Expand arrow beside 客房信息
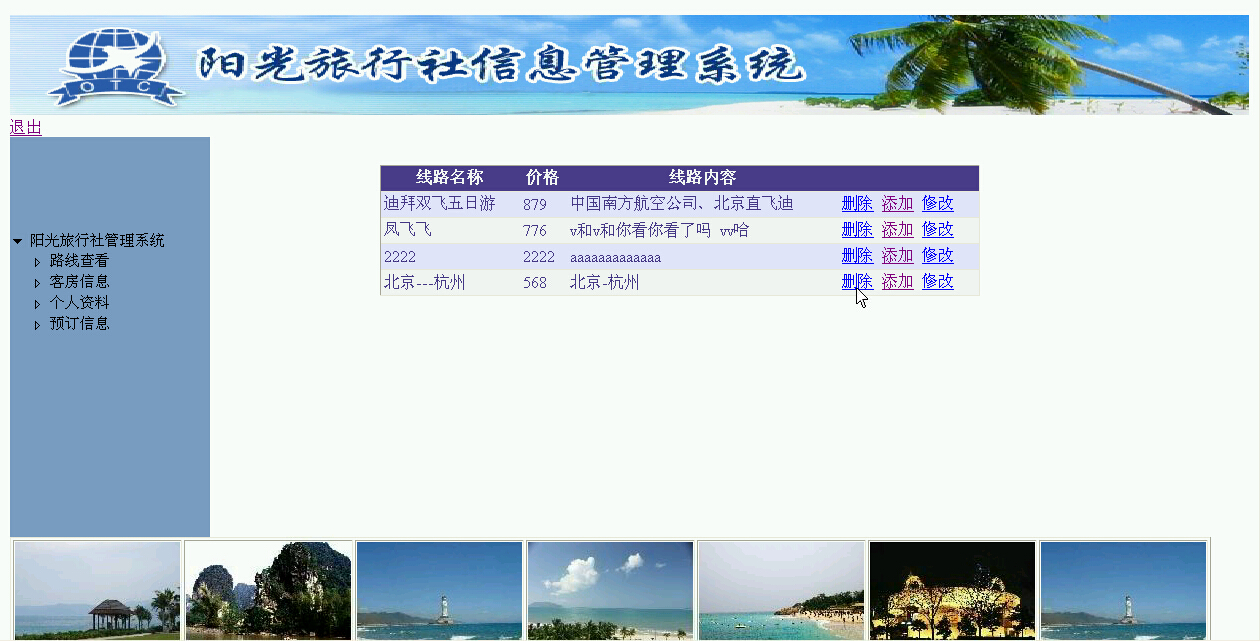 [x=37, y=283]
